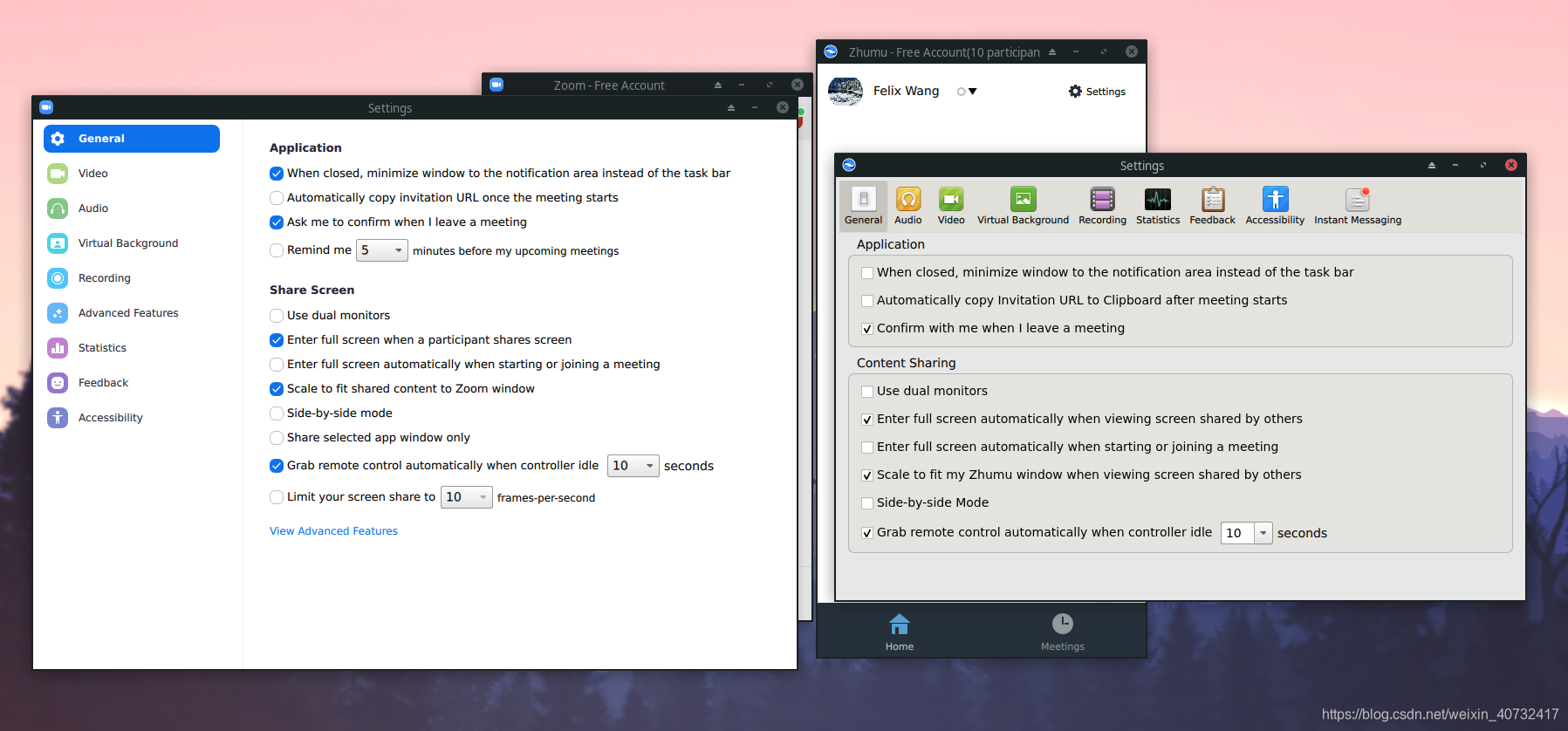Select the Virtual Background icon in Zoom sidebar
Screen dimensions: 1568x731
[58, 243]
